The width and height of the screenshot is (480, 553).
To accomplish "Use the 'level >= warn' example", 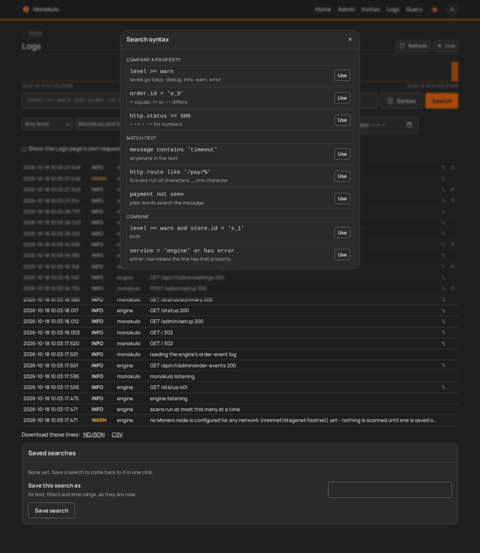I will pos(342,75).
